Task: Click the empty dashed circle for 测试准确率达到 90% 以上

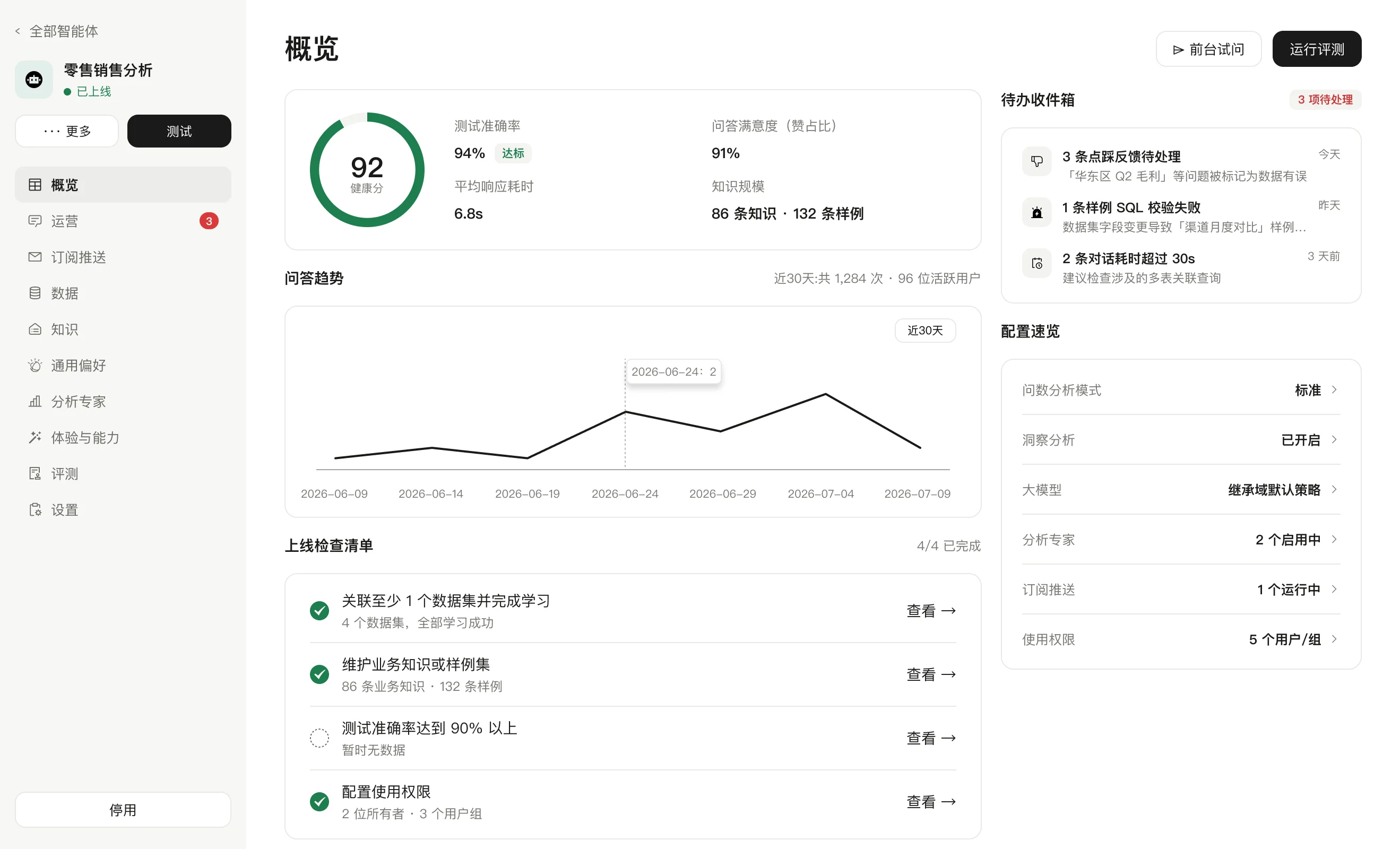Action: point(319,738)
